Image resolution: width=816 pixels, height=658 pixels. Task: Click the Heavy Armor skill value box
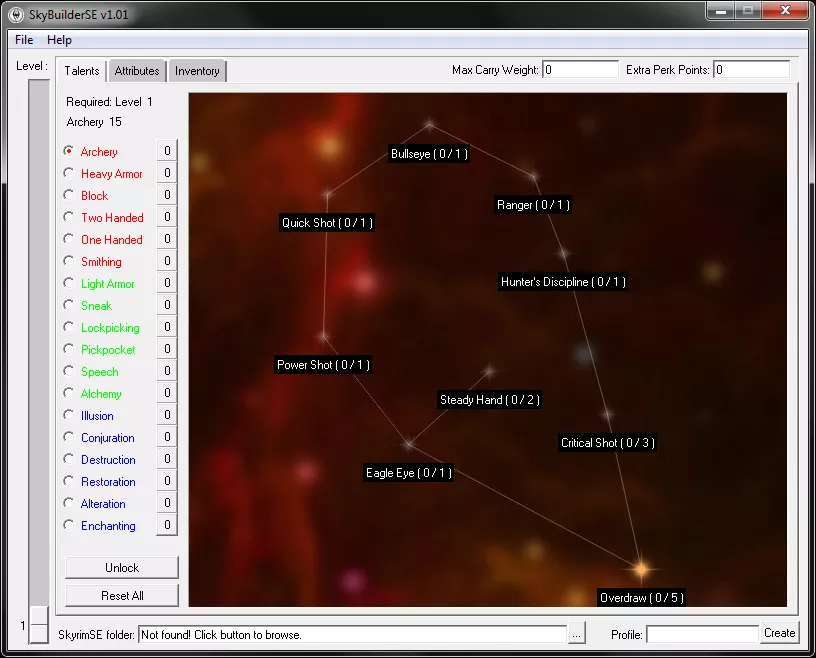pos(167,172)
